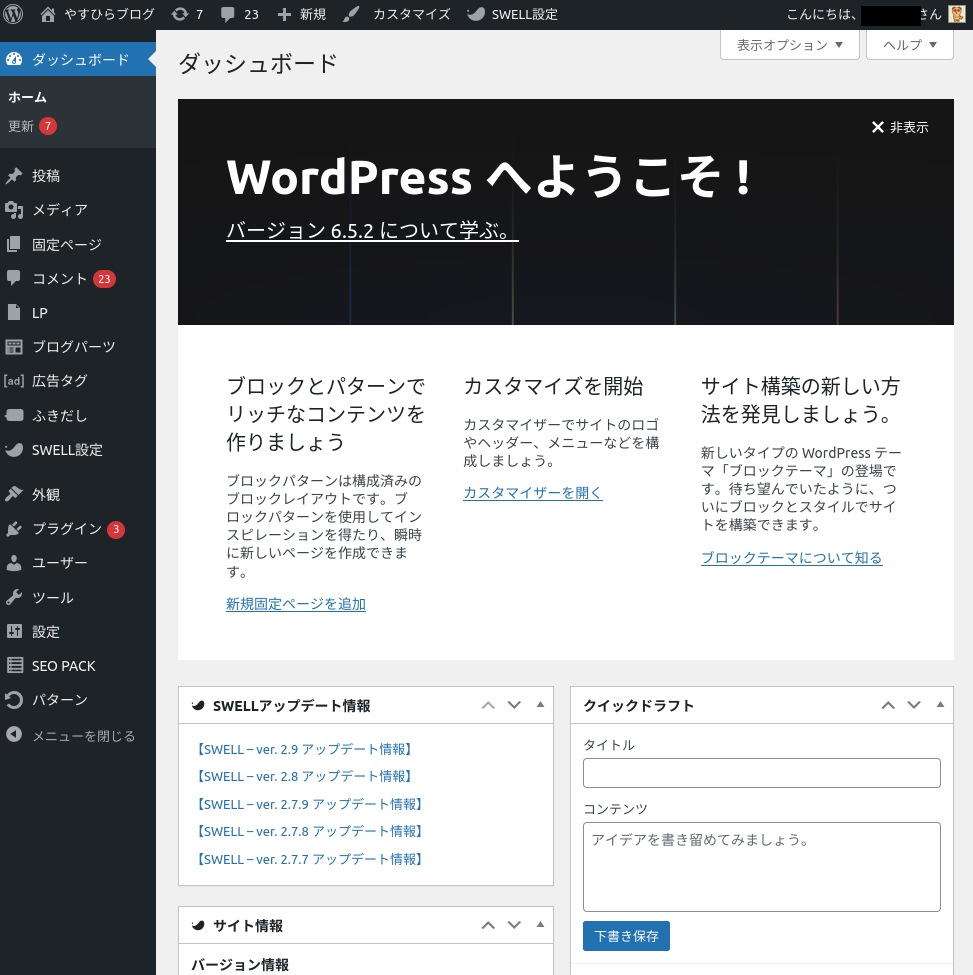Open 広告タグ in the sidebar
973x975 pixels.
click(x=60, y=381)
